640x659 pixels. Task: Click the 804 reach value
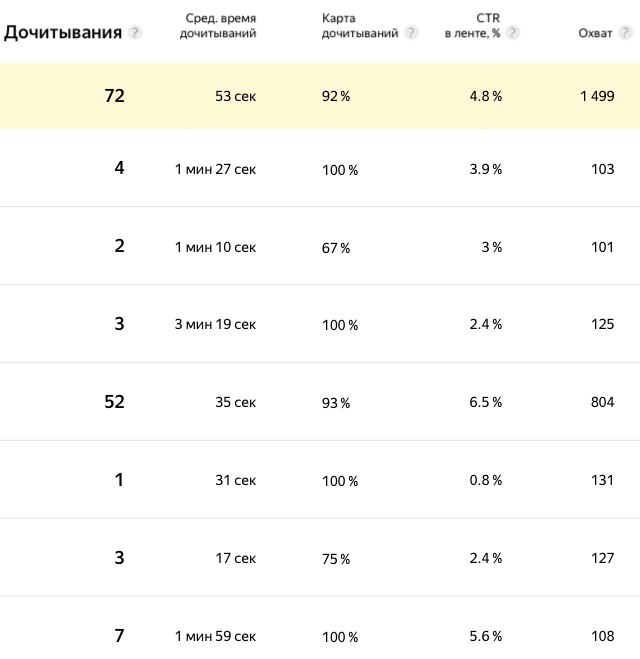[x=602, y=402]
